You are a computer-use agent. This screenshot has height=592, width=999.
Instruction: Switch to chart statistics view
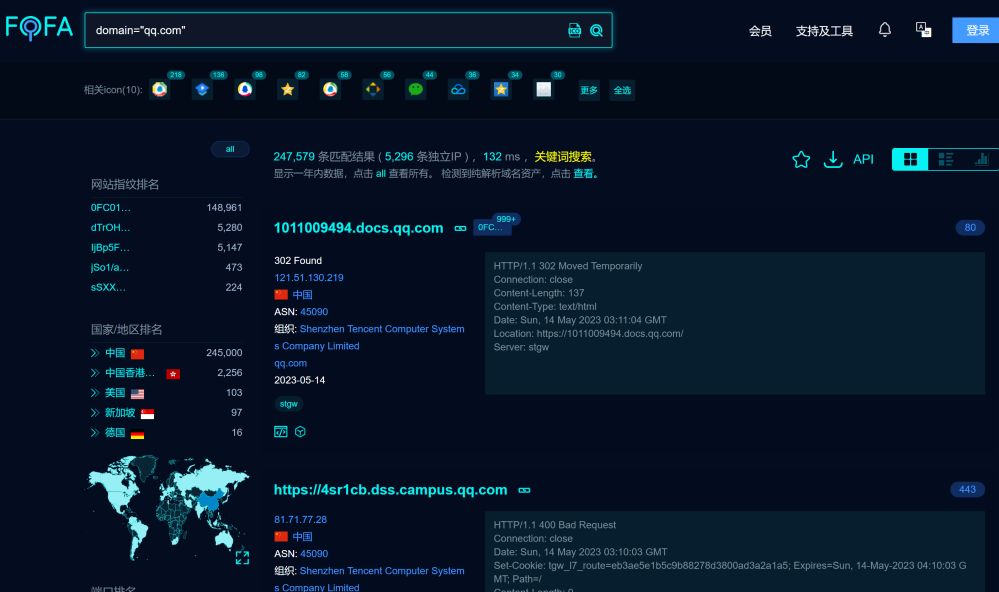pos(981,159)
